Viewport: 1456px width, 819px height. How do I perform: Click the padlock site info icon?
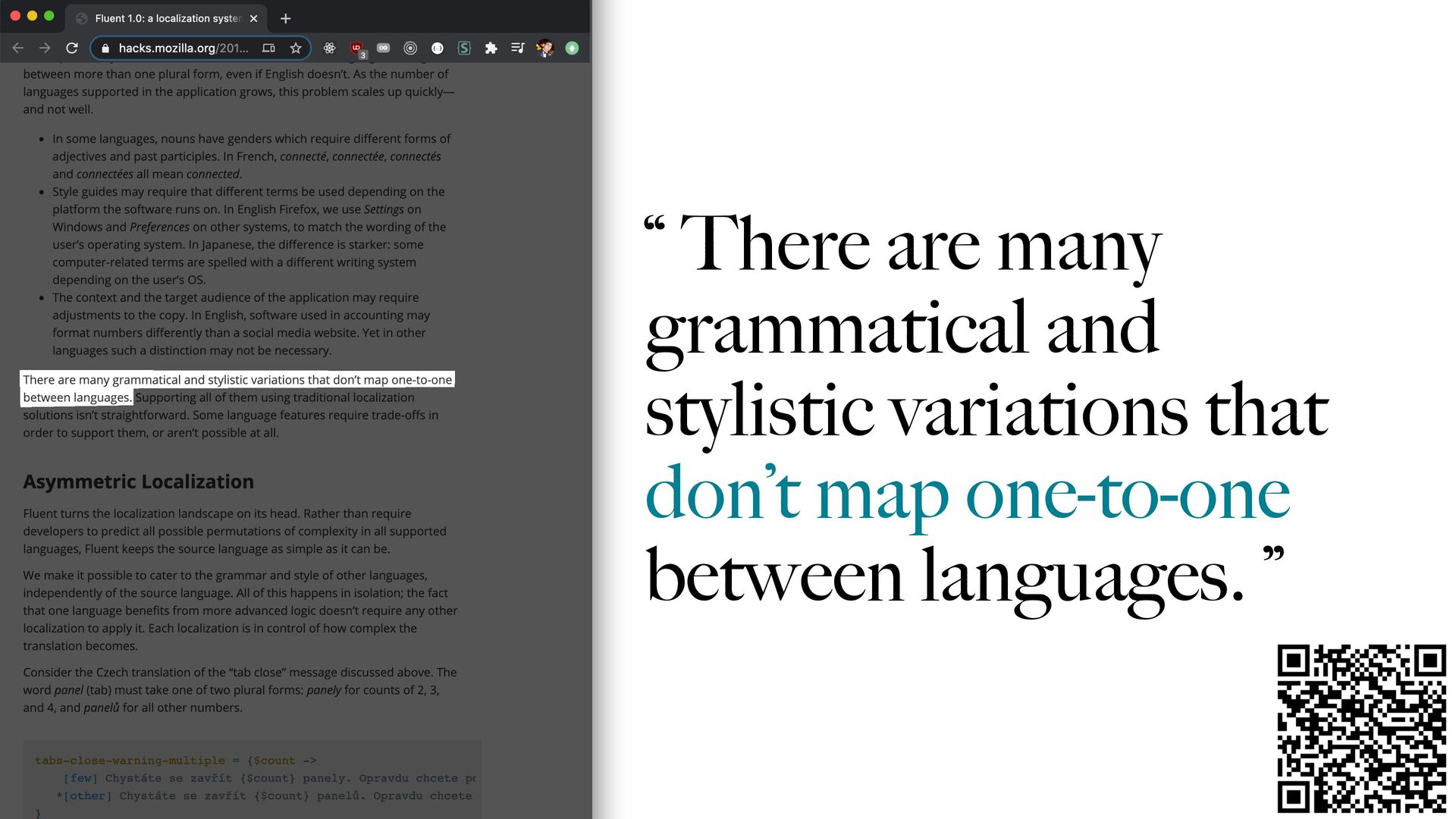(x=105, y=49)
